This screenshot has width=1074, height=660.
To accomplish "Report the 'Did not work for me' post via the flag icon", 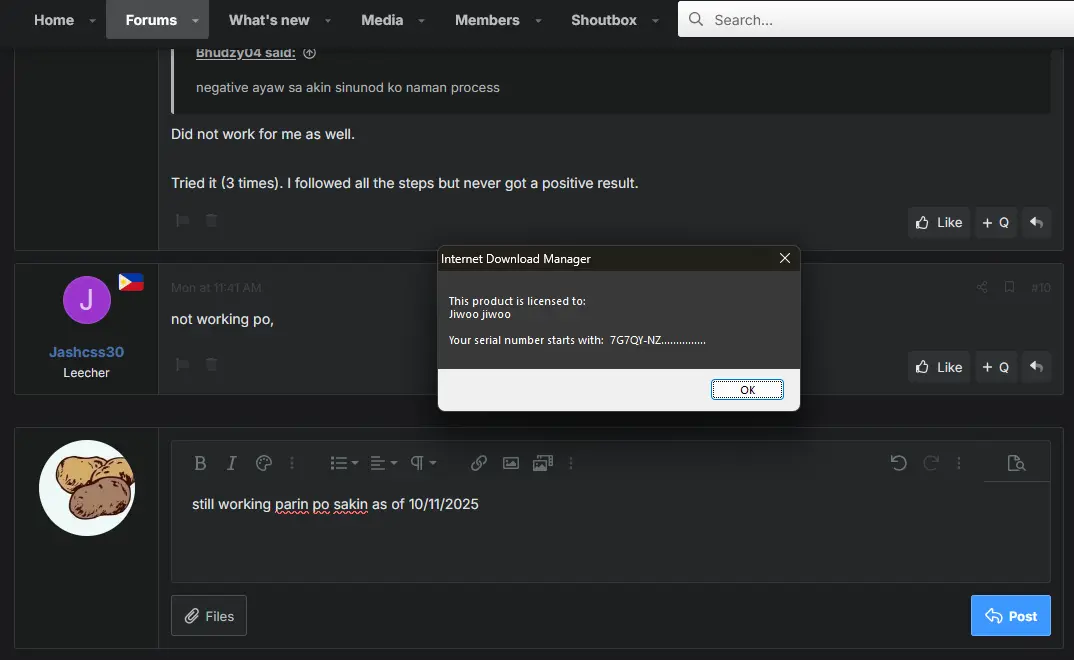I will [x=182, y=220].
